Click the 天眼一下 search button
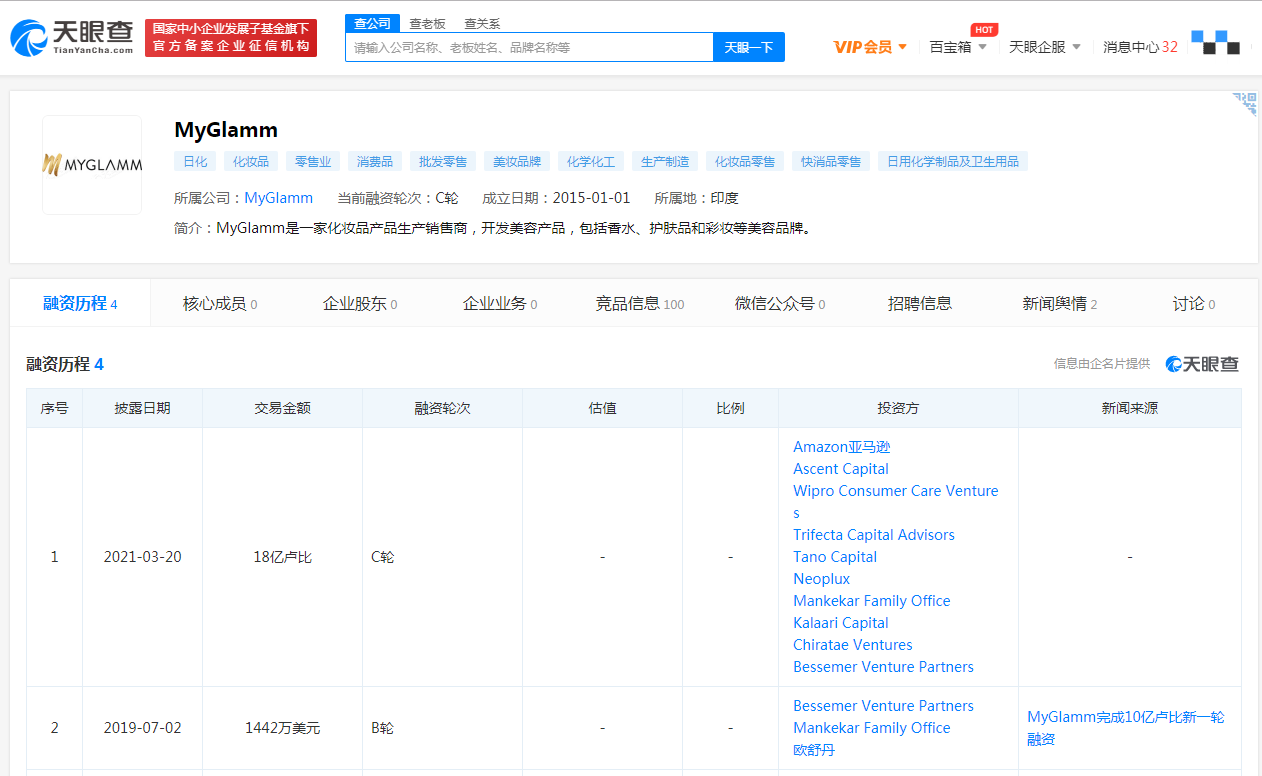 tap(749, 47)
